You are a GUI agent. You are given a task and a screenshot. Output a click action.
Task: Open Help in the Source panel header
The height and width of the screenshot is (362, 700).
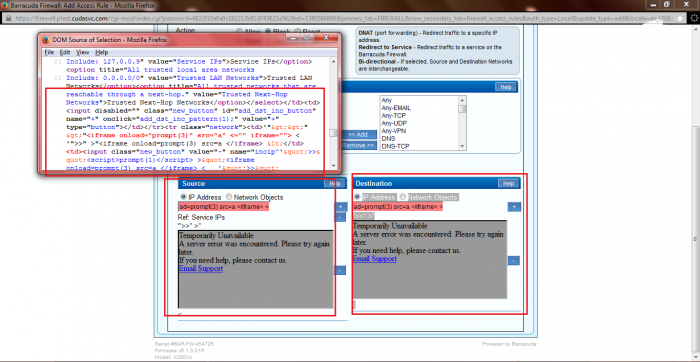pos(334,183)
